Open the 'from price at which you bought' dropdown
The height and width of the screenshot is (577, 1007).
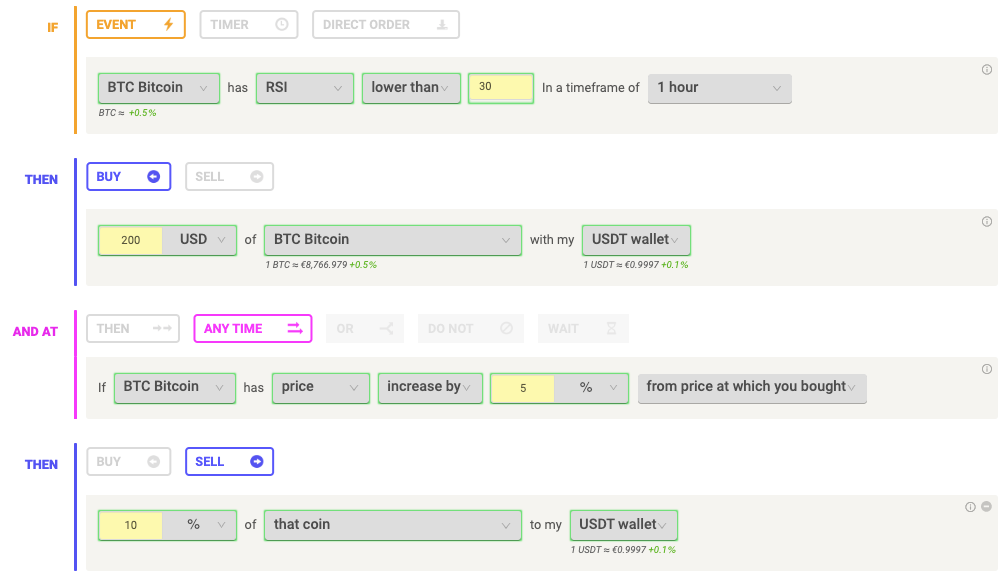pos(751,387)
